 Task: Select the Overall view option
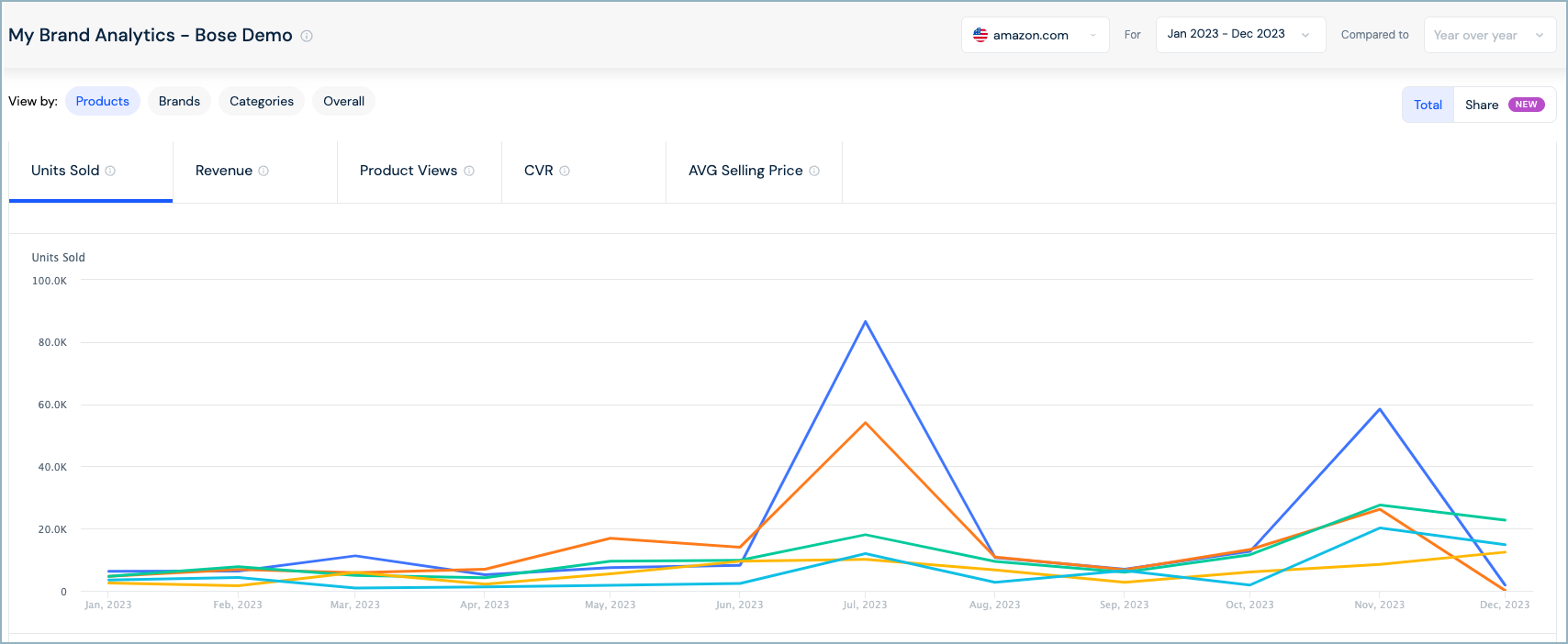(x=344, y=101)
